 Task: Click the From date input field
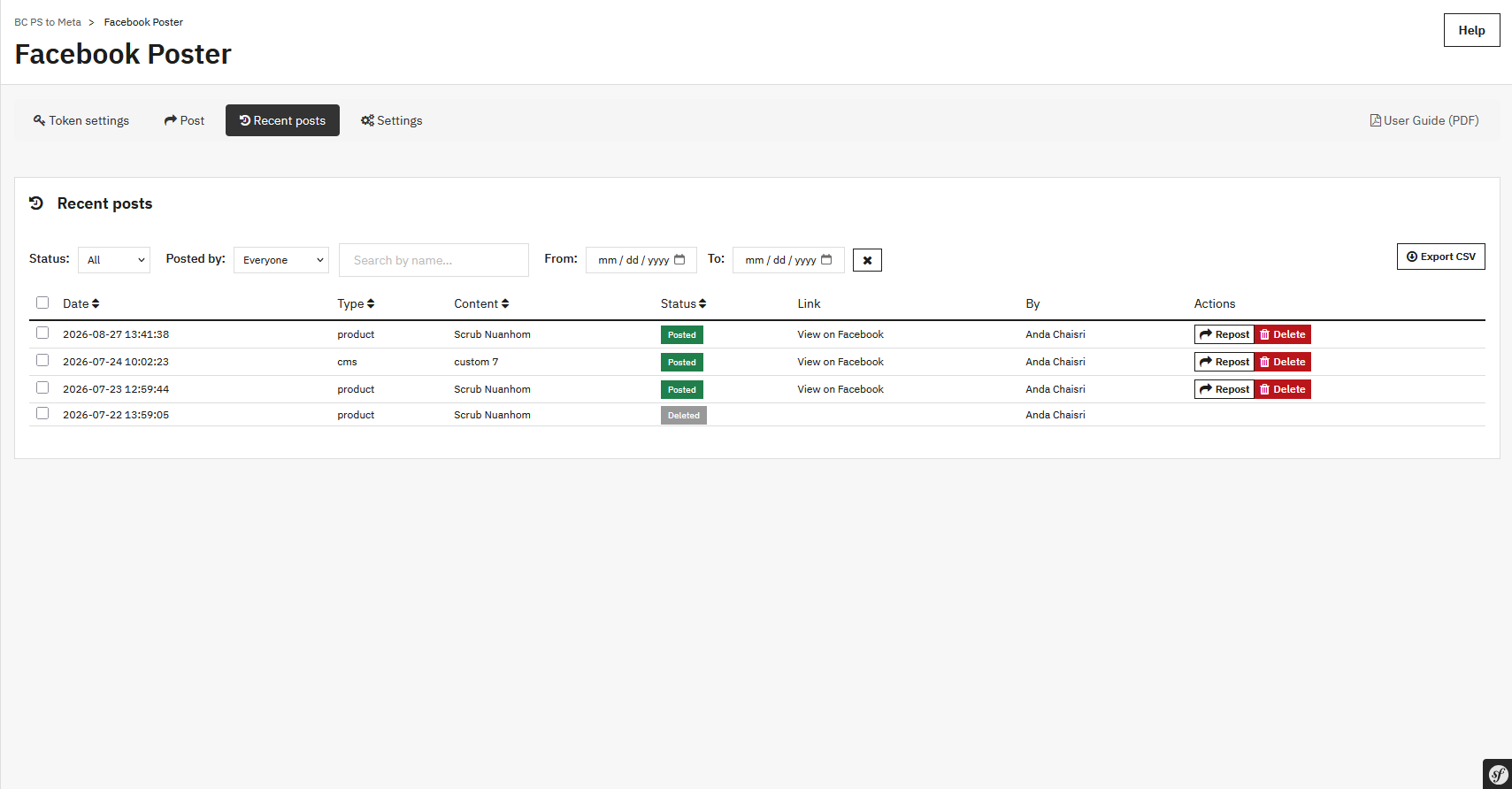pyautogui.click(x=641, y=260)
